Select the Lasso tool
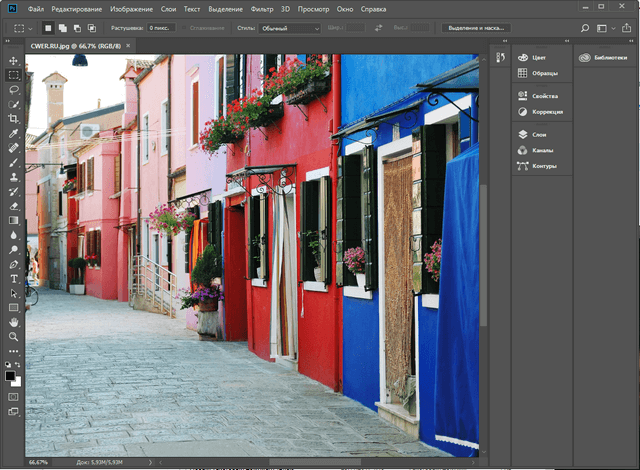Screen dimensions: 640x470 click(14, 89)
